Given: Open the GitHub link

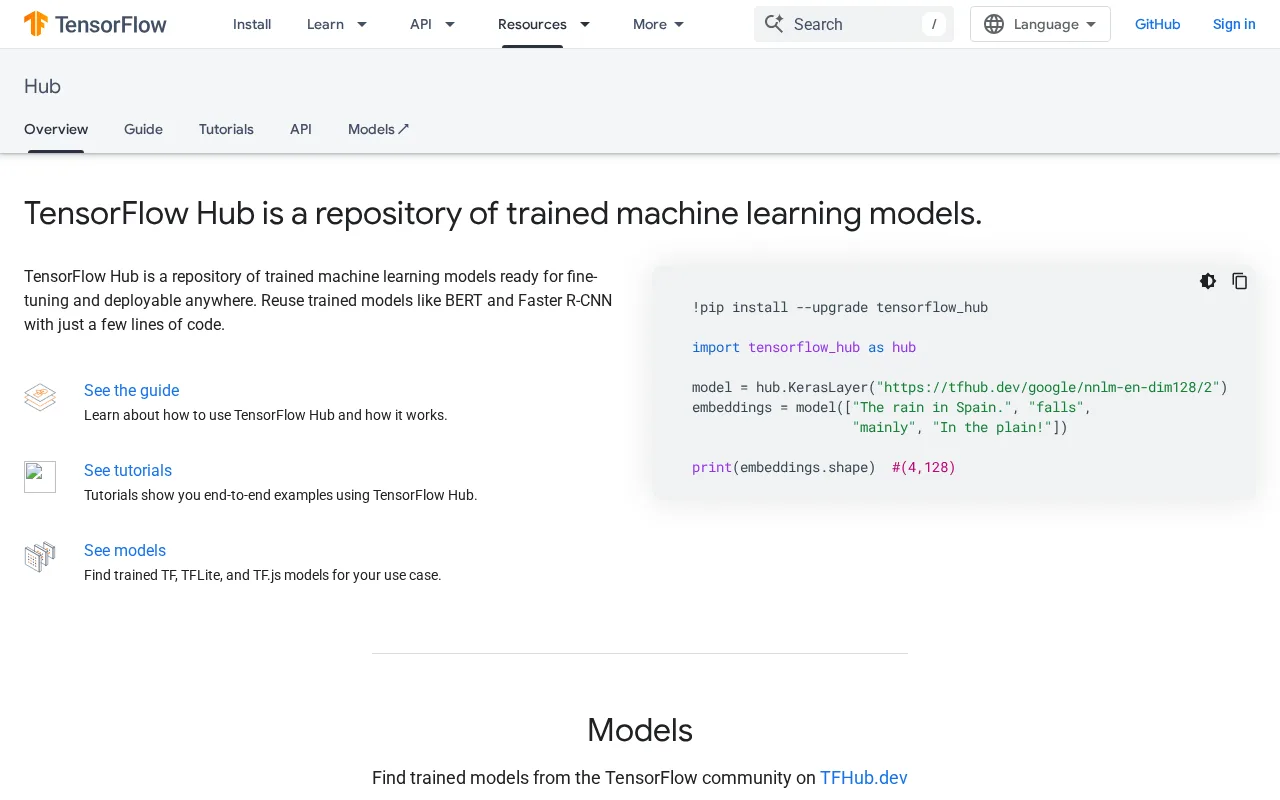Looking at the screenshot, I should pyautogui.click(x=1157, y=24).
